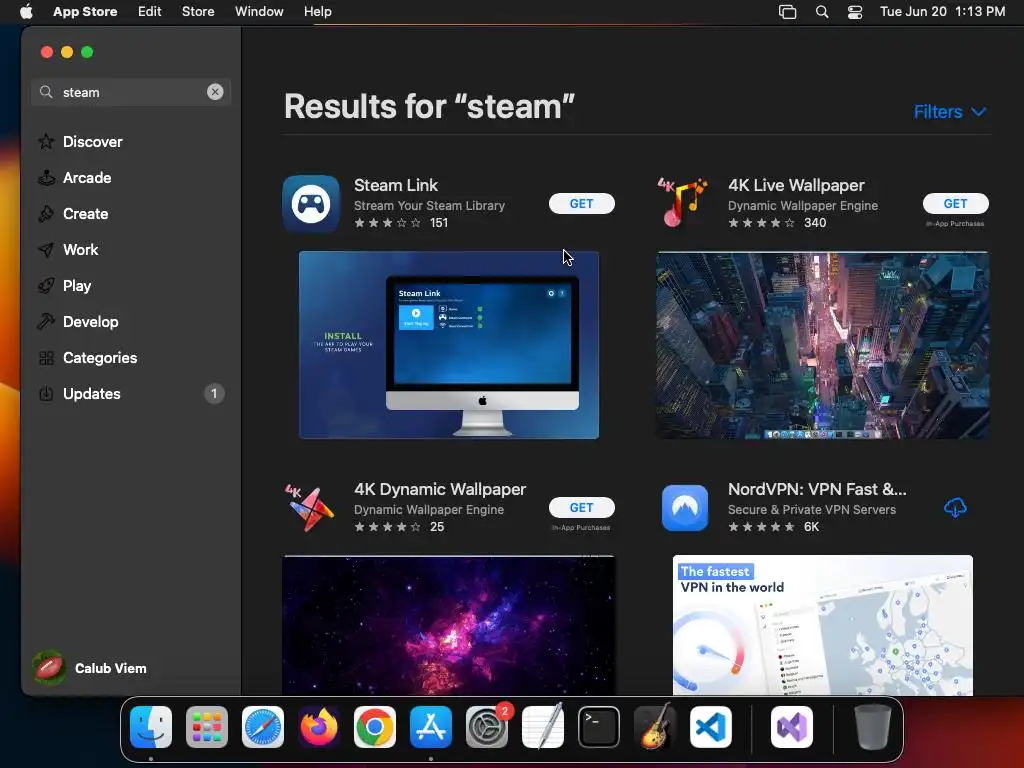1024x768 pixels.
Task: Open Launchpad from the Dock
Action: (x=207, y=727)
